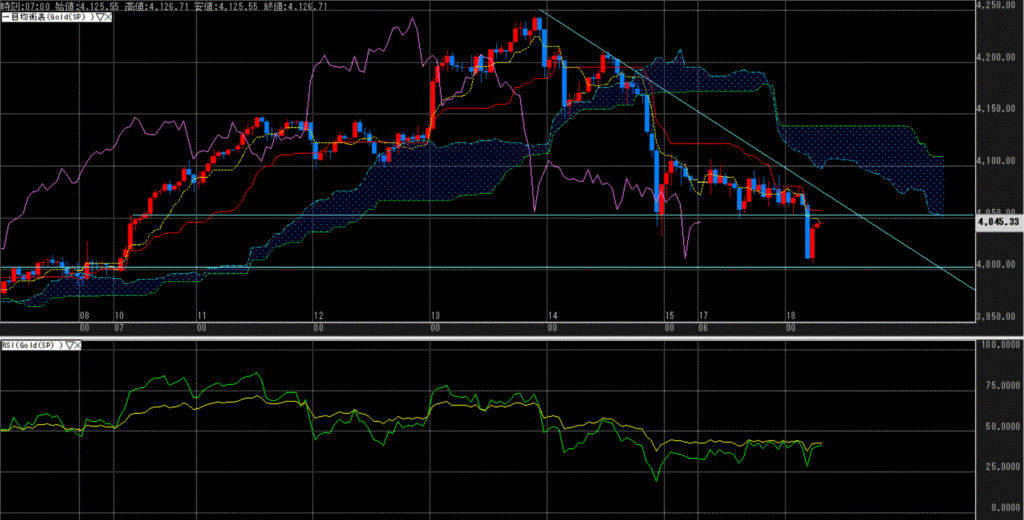Click the 11 date marker on time axis
The width and height of the screenshot is (1024, 520).
pyautogui.click(x=202, y=315)
